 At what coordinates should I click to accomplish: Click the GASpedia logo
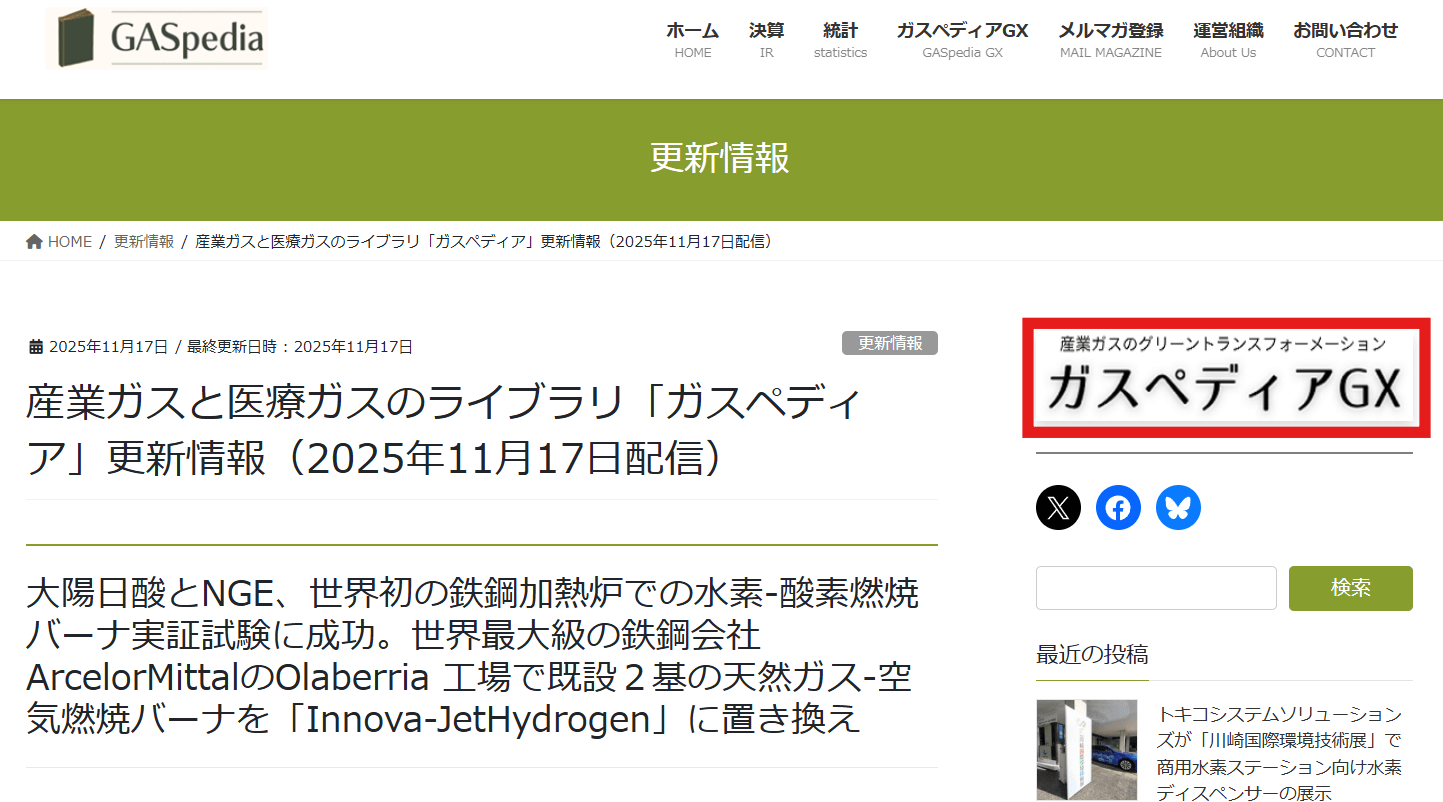[157, 40]
